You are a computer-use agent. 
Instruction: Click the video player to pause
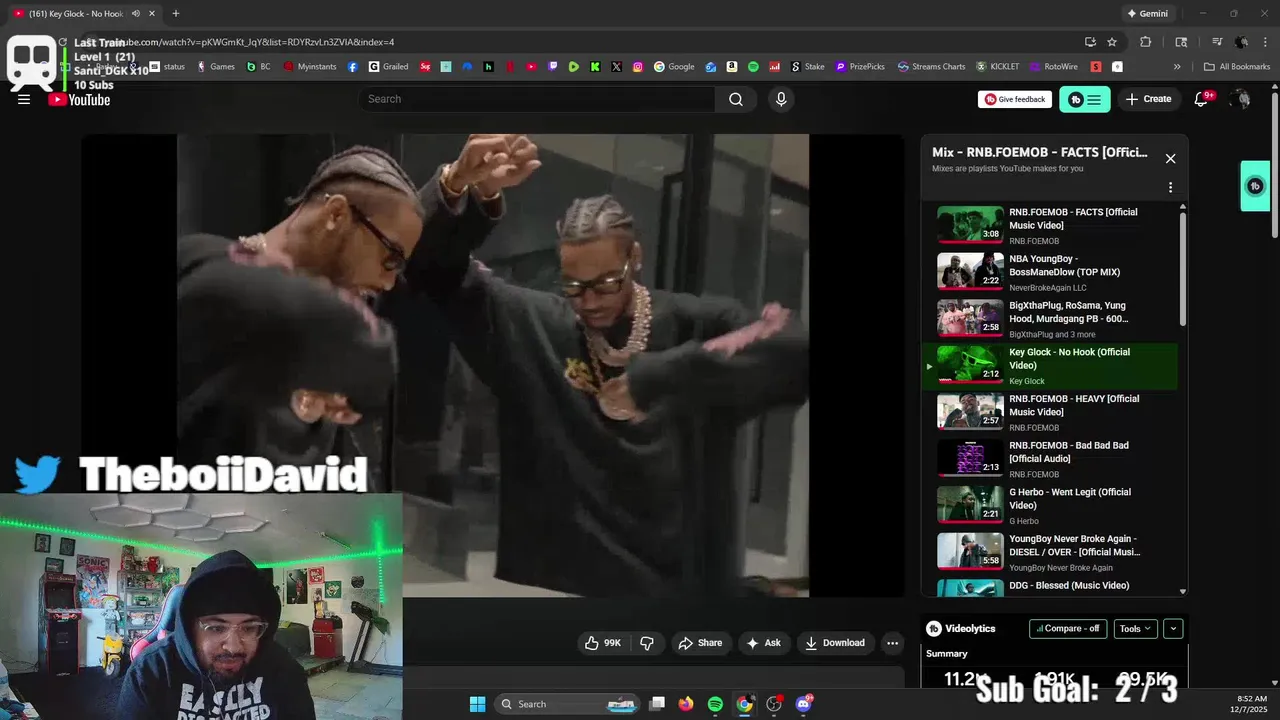click(x=493, y=365)
